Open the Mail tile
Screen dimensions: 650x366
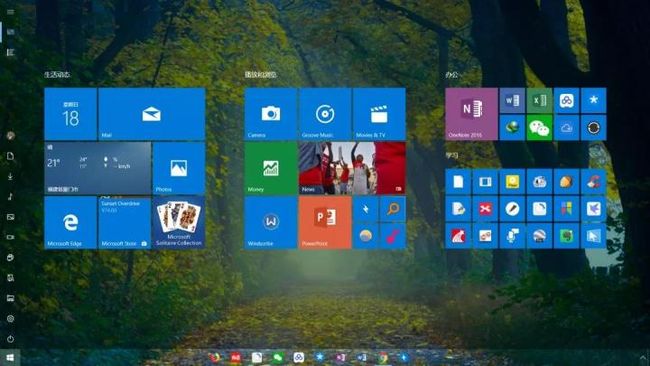[x=152, y=114]
